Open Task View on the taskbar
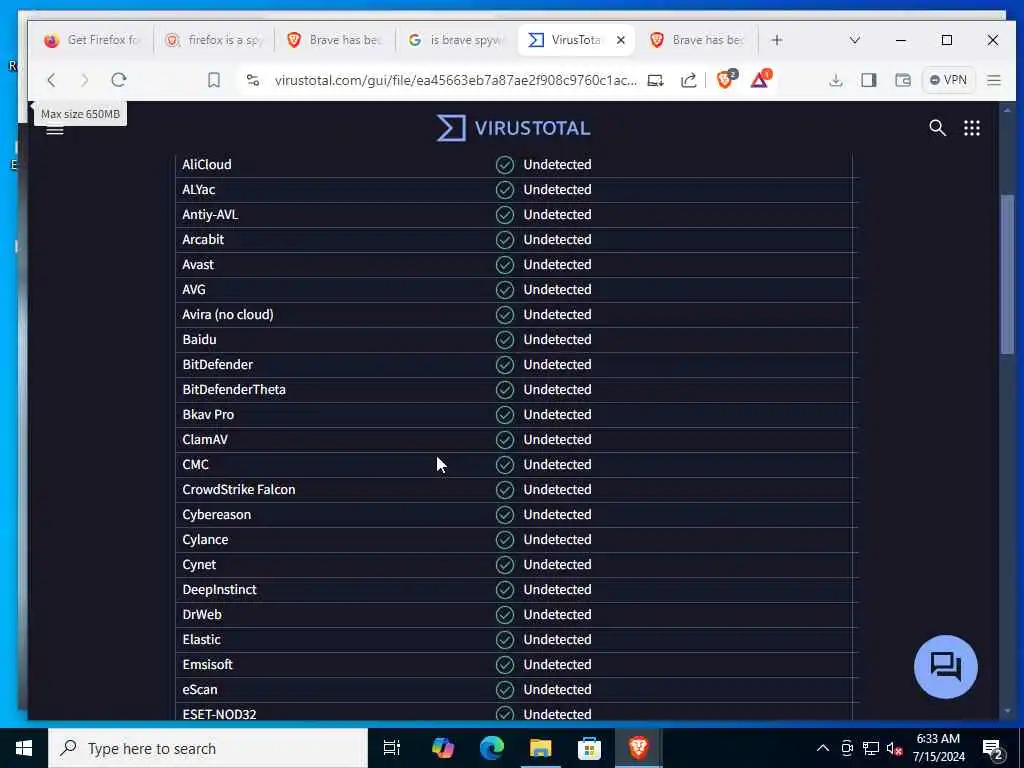 point(391,748)
